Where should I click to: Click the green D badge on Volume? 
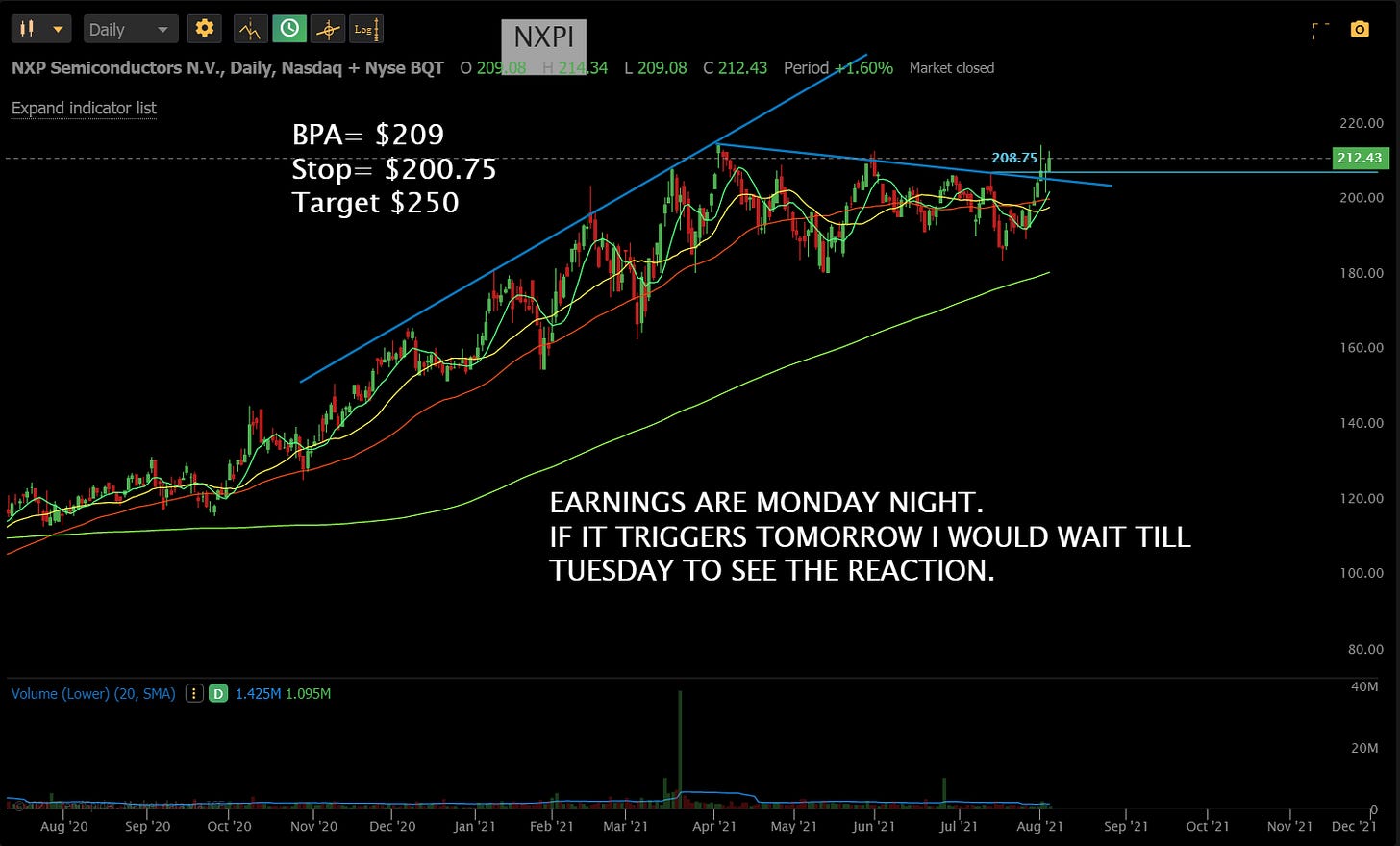[x=218, y=693]
